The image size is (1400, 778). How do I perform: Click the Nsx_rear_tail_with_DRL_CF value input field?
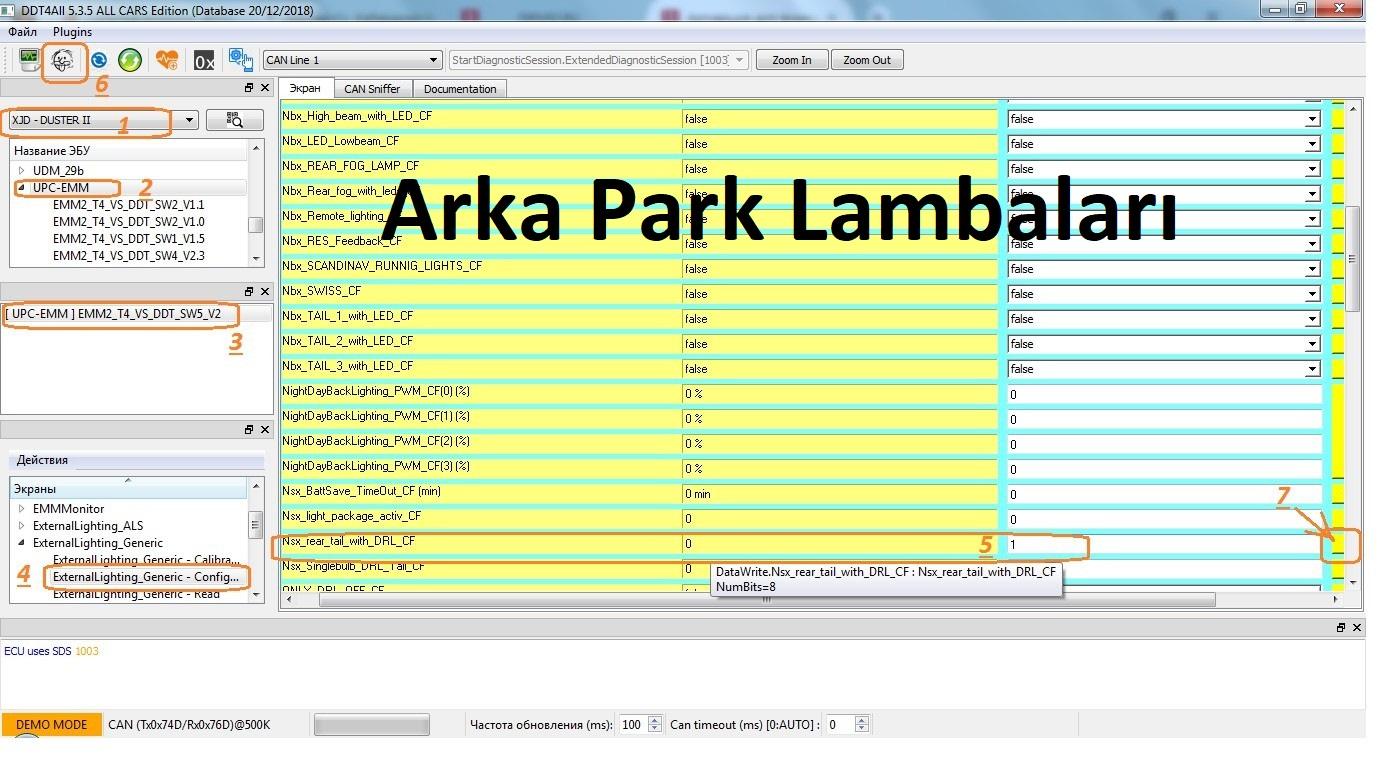[x=1160, y=545]
